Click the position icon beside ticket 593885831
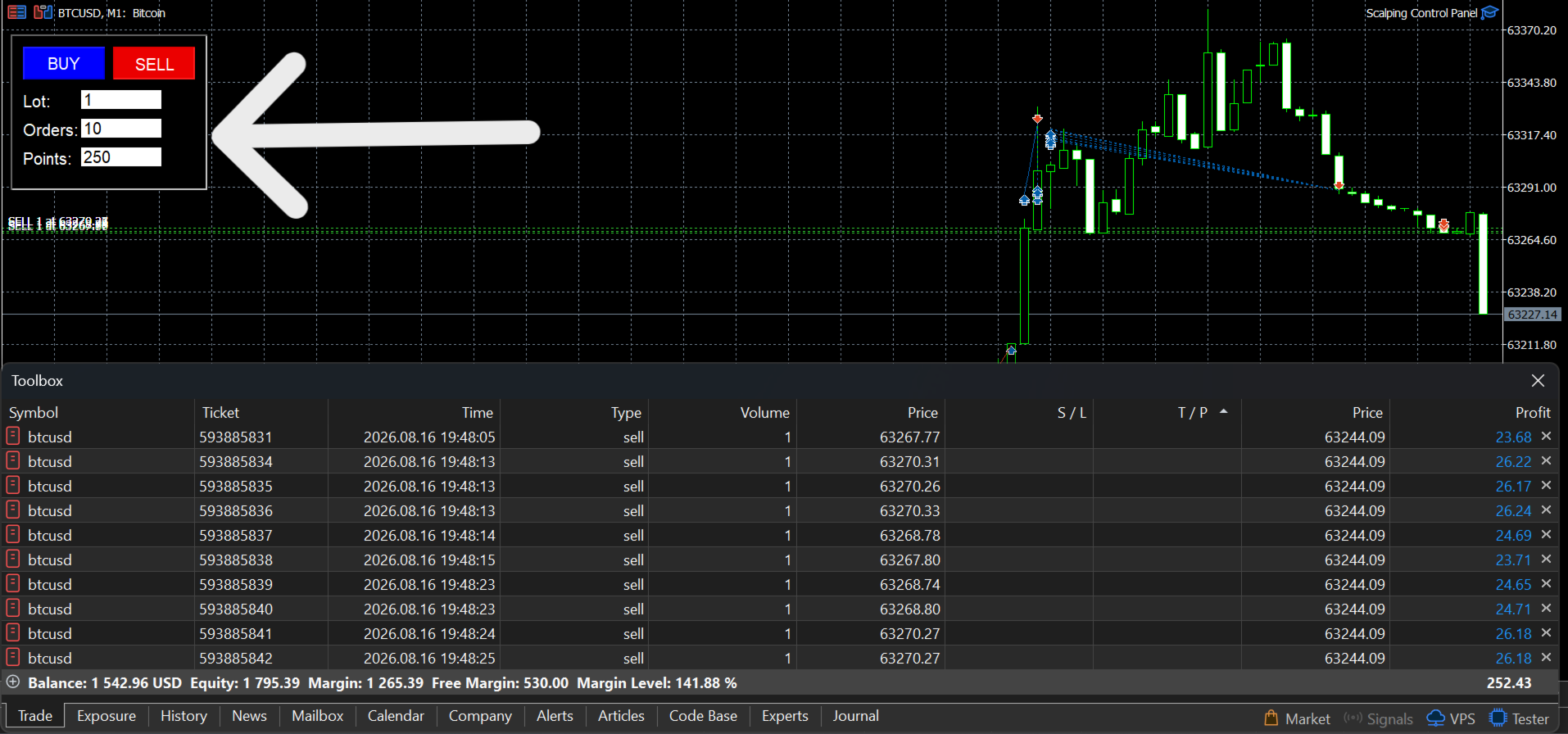 pos(13,436)
